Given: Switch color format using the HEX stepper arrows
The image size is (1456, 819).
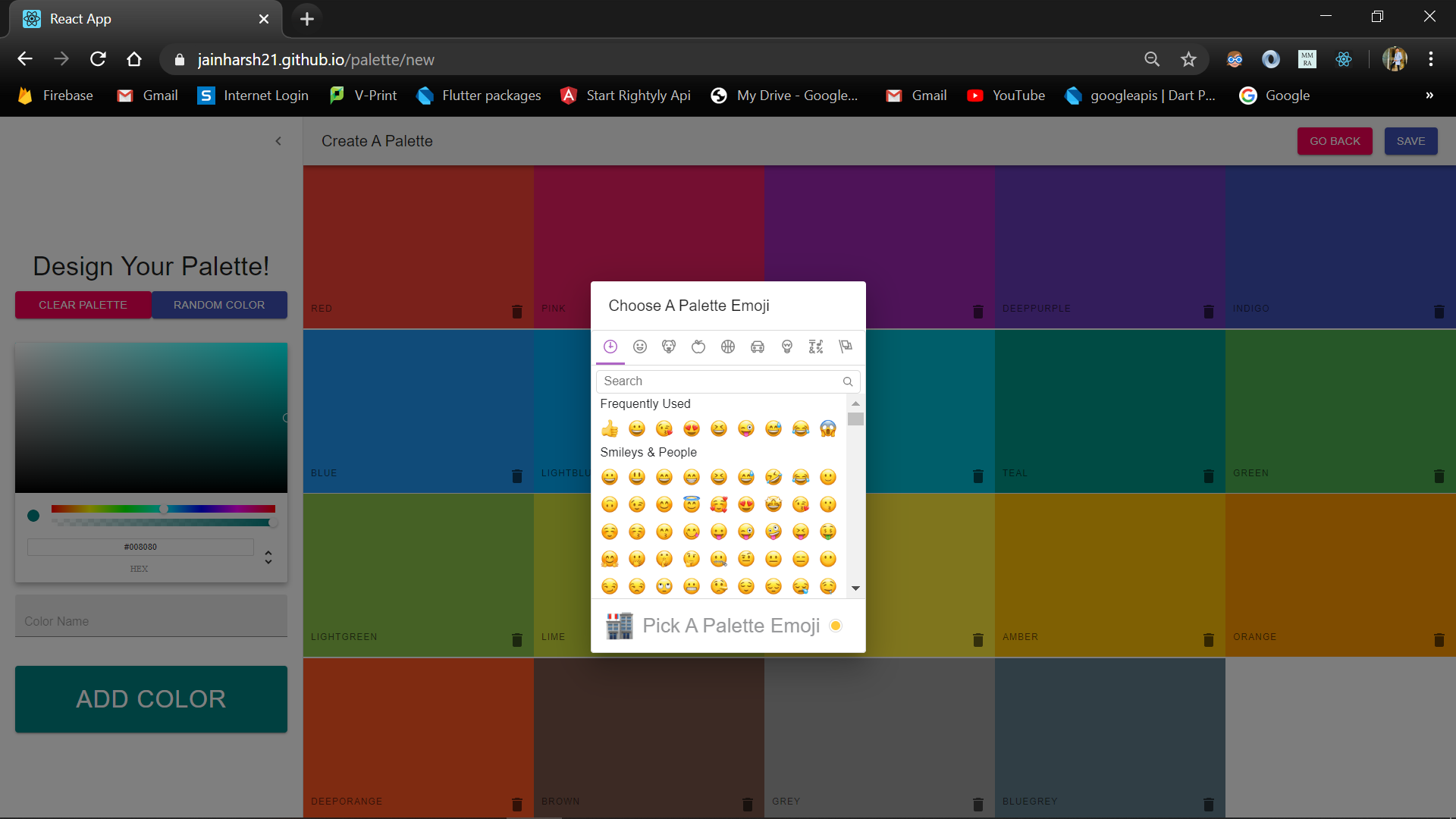Looking at the screenshot, I should (268, 557).
